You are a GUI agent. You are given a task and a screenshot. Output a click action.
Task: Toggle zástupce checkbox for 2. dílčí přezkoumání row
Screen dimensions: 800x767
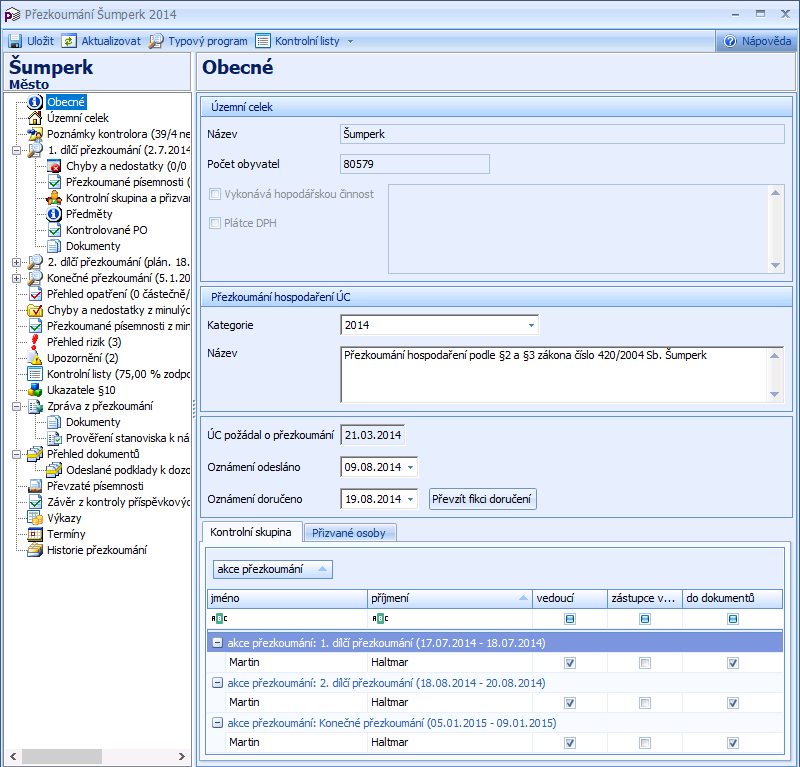(x=645, y=703)
